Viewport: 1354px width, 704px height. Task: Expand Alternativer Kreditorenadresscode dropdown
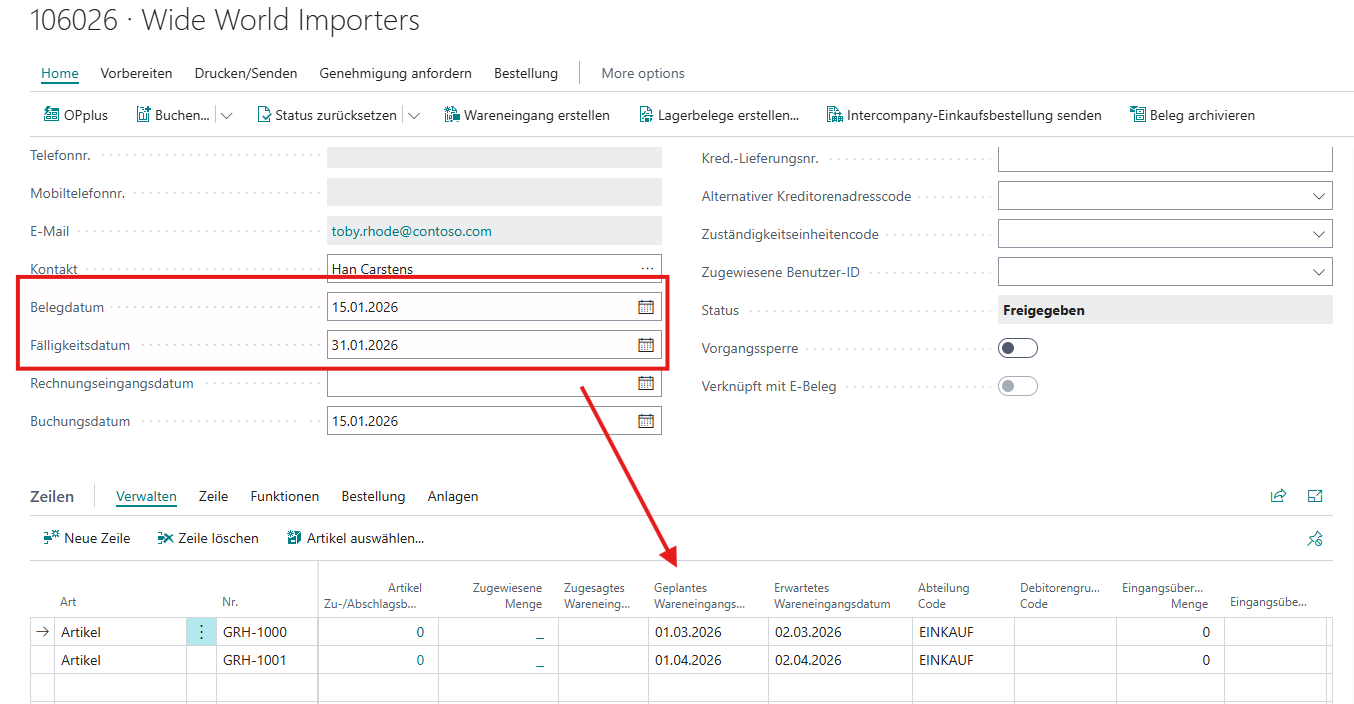(x=1318, y=196)
